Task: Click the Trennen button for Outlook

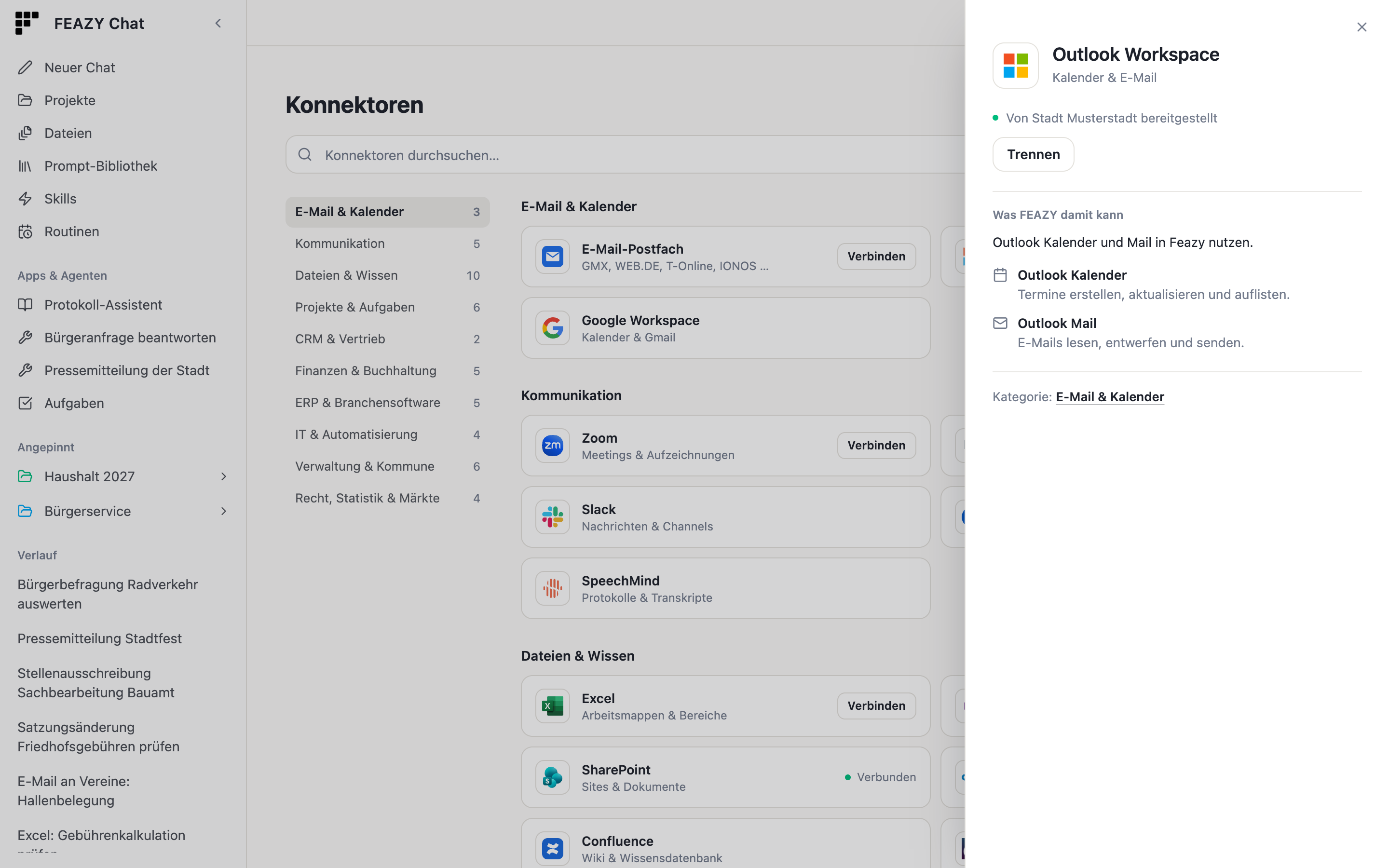Action: point(1033,154)
